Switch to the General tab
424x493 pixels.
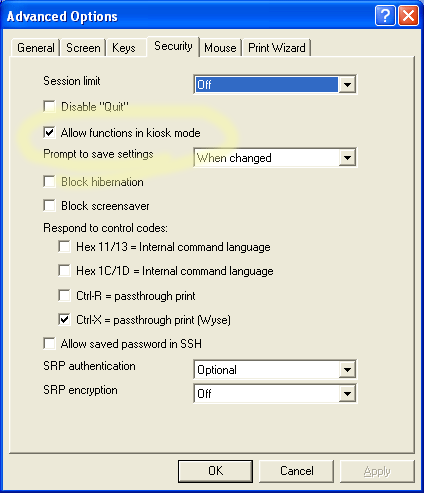(x=36, y=48)
